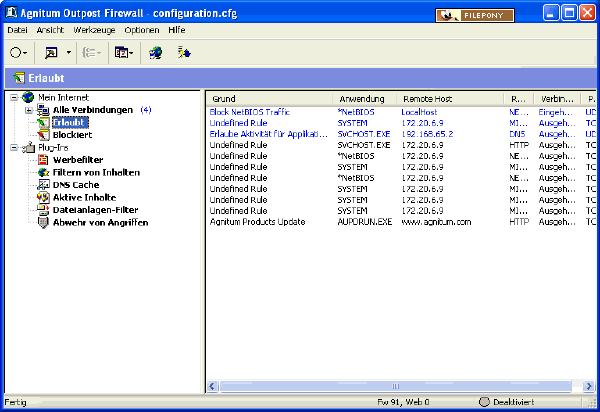Click the Mein Internet tree label
Viewport: 600px width, 412px height.
[x=64, y=98]
